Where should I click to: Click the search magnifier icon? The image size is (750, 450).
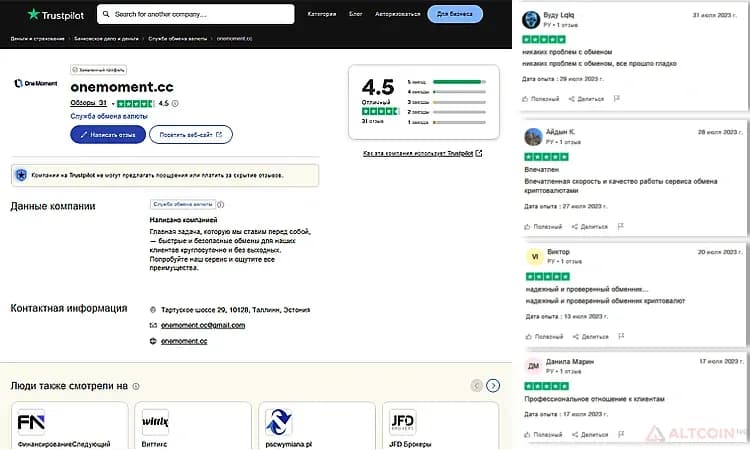(x=106, y=14)
